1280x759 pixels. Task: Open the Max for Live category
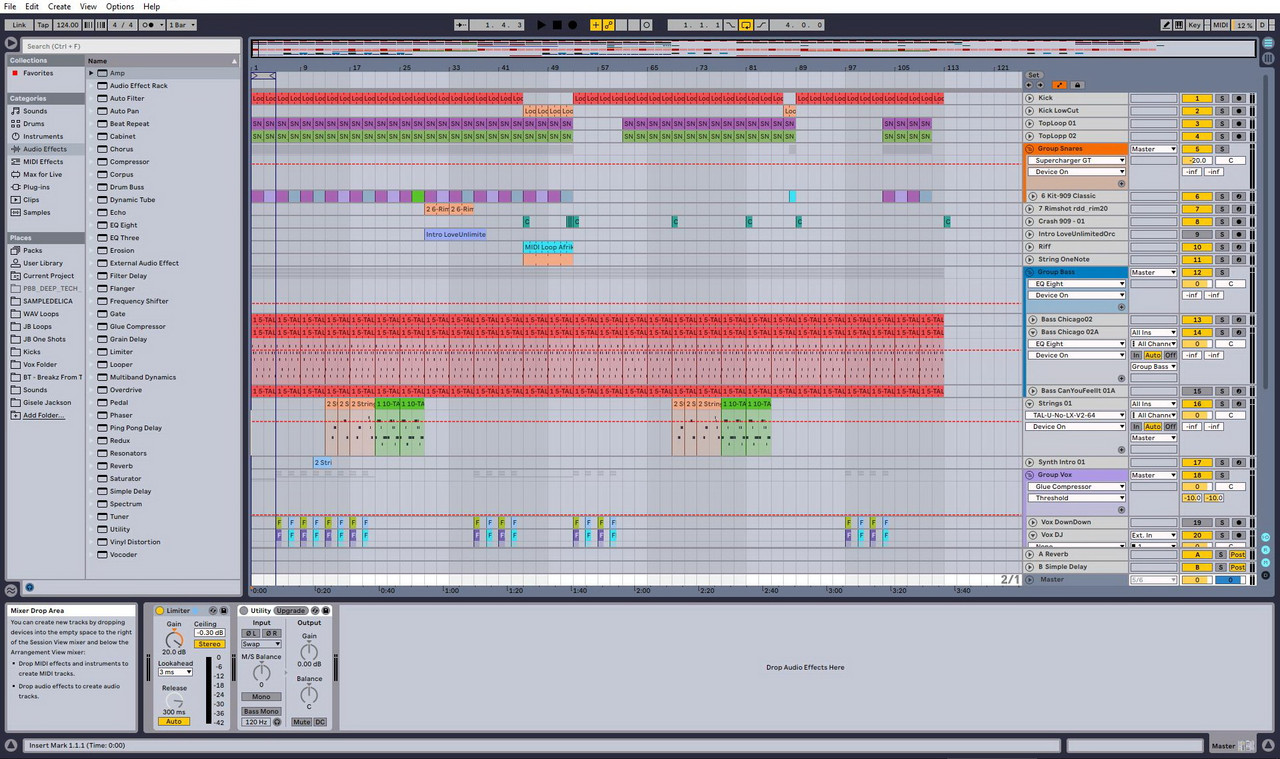(42, 174)
